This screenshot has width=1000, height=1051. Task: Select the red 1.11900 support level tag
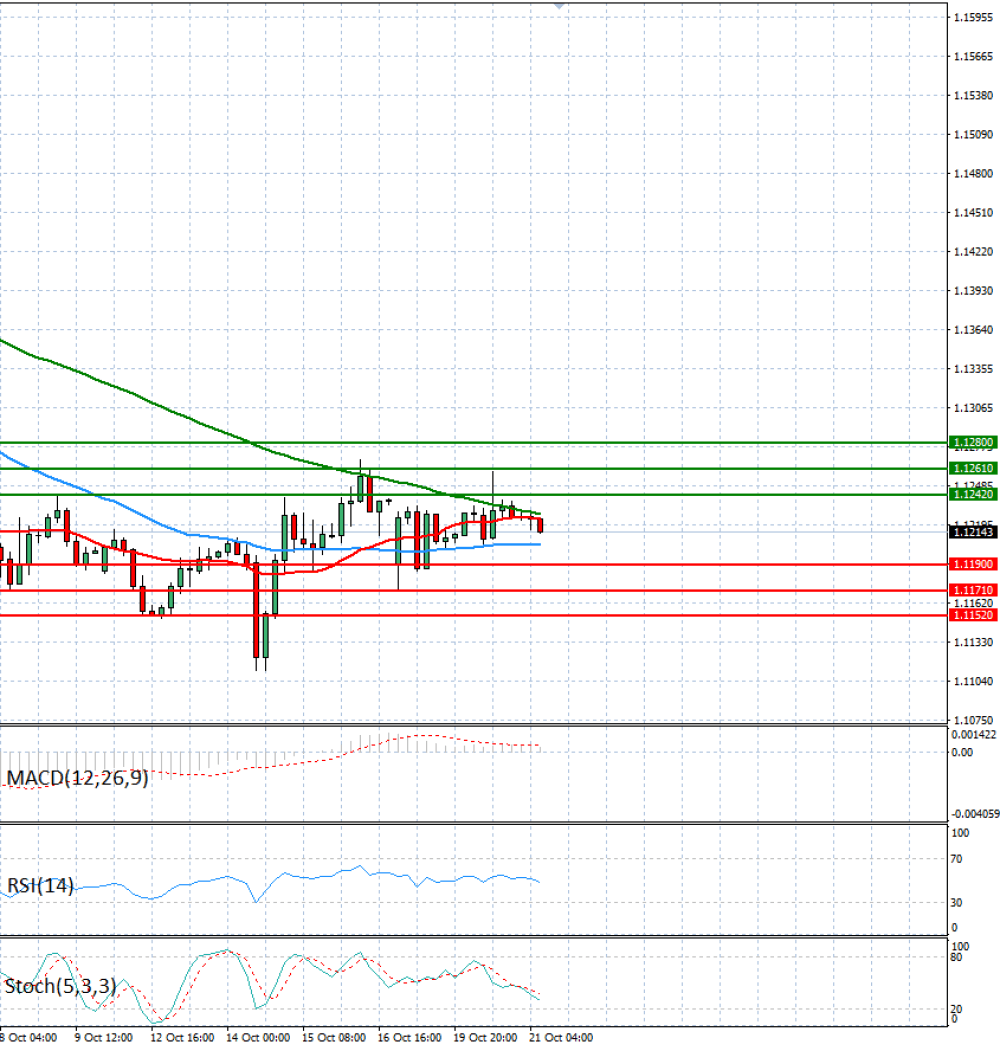coord(973,564)
